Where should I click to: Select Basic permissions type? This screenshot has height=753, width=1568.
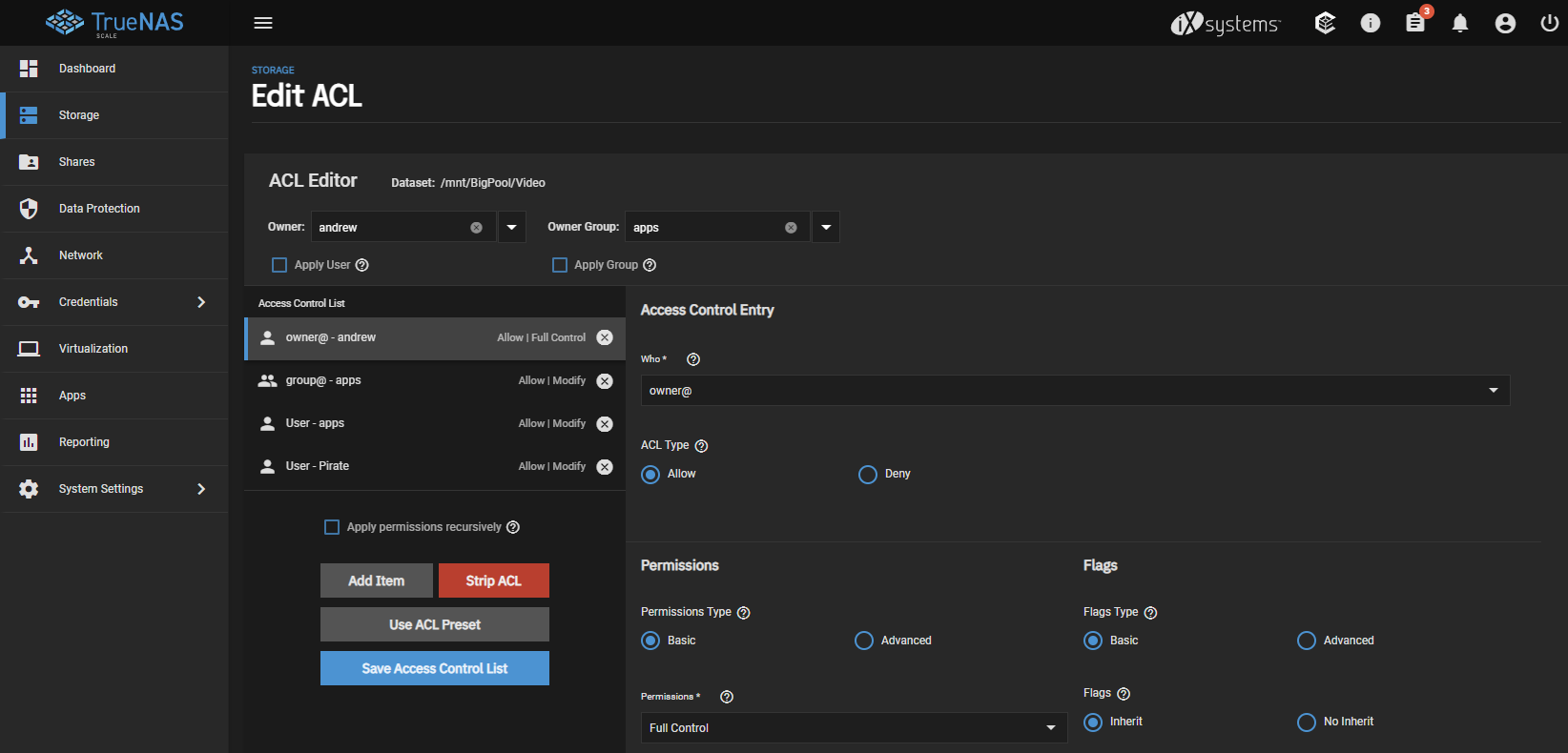pos(650,641)
